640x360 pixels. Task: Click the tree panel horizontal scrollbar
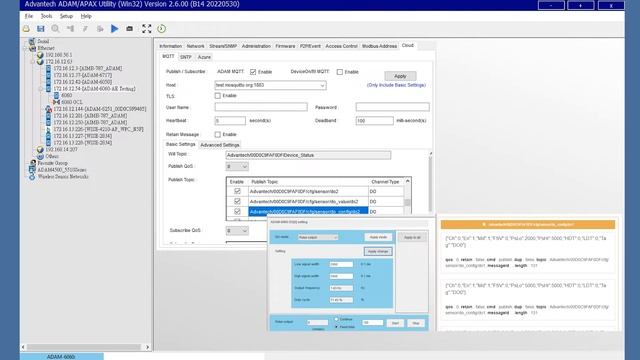click(x=86, y=347)
